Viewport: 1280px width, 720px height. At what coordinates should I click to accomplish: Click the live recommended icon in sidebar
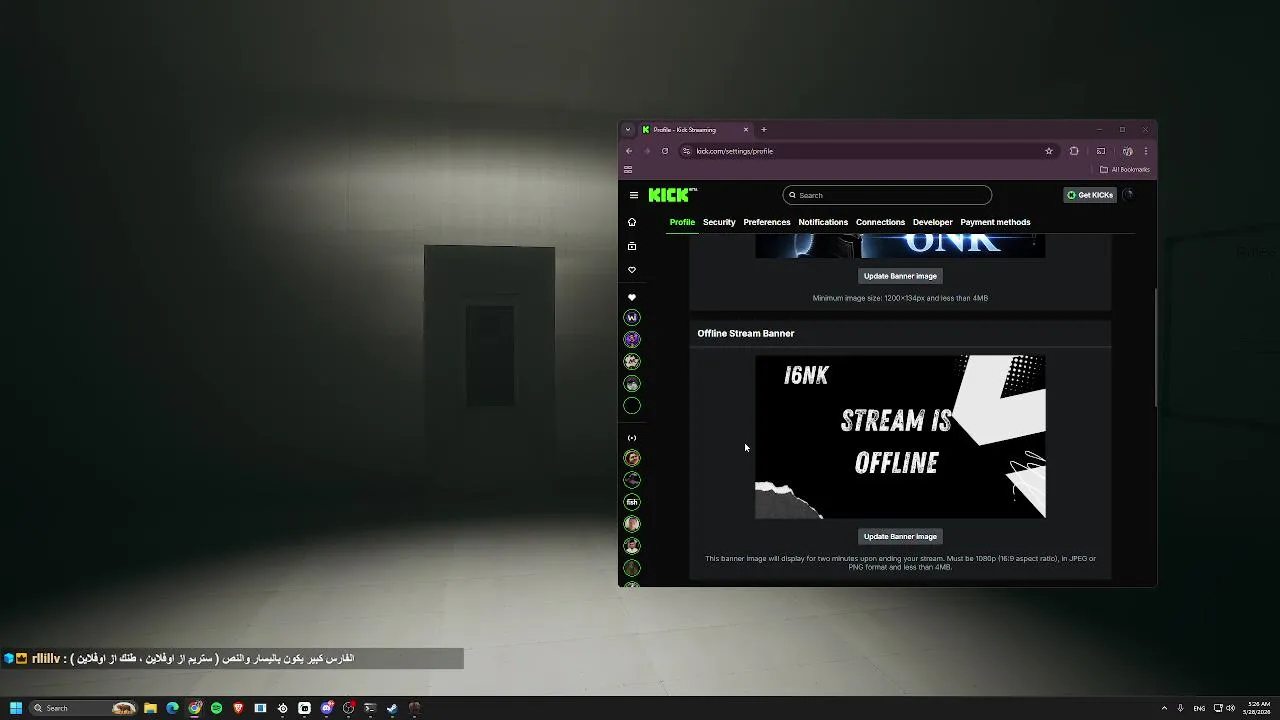[631, 438]
